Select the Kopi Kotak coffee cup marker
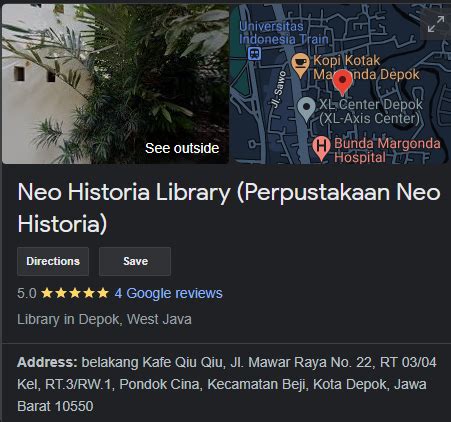This screenshot has width=451, height=422. [x=300, y=64]
